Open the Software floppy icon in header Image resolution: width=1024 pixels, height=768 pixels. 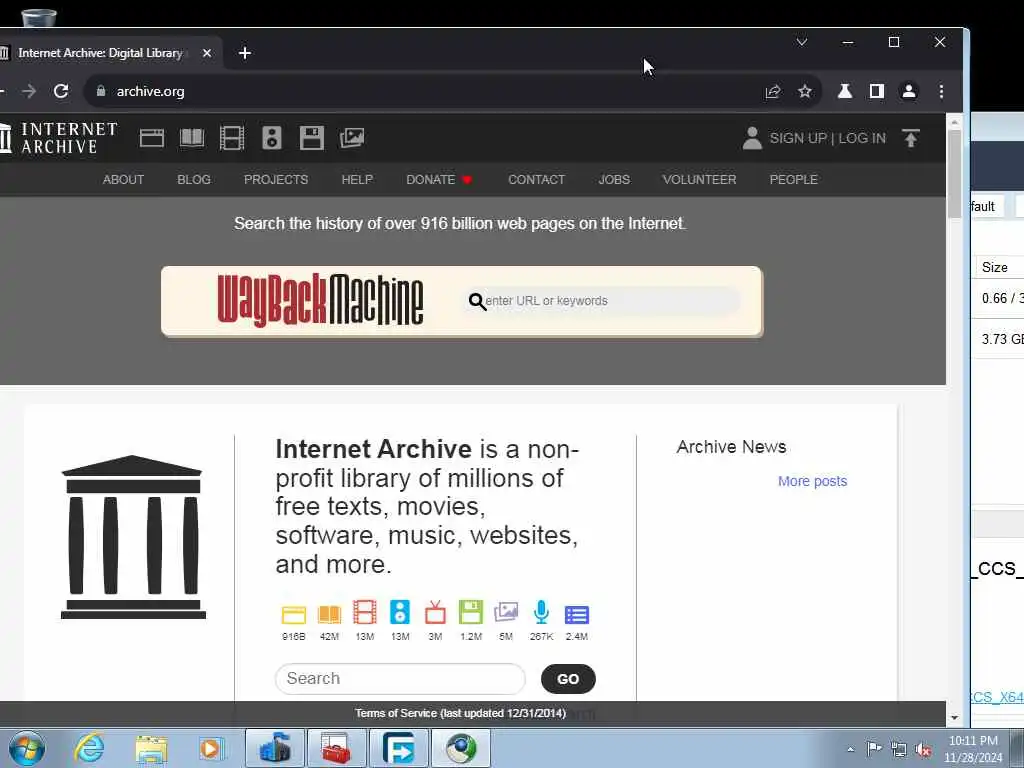point(312,138)
